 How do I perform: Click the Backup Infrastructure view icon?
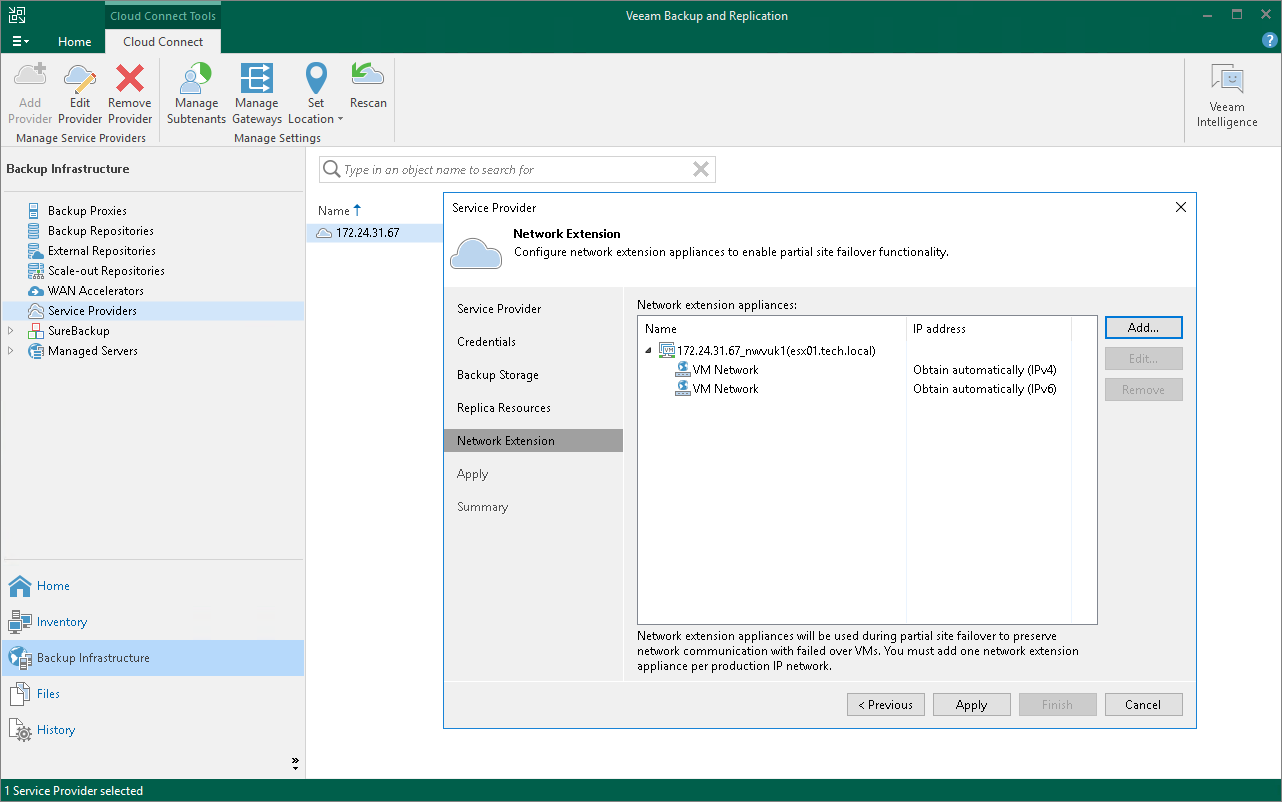pyautogui.click(x=20, y=658)
